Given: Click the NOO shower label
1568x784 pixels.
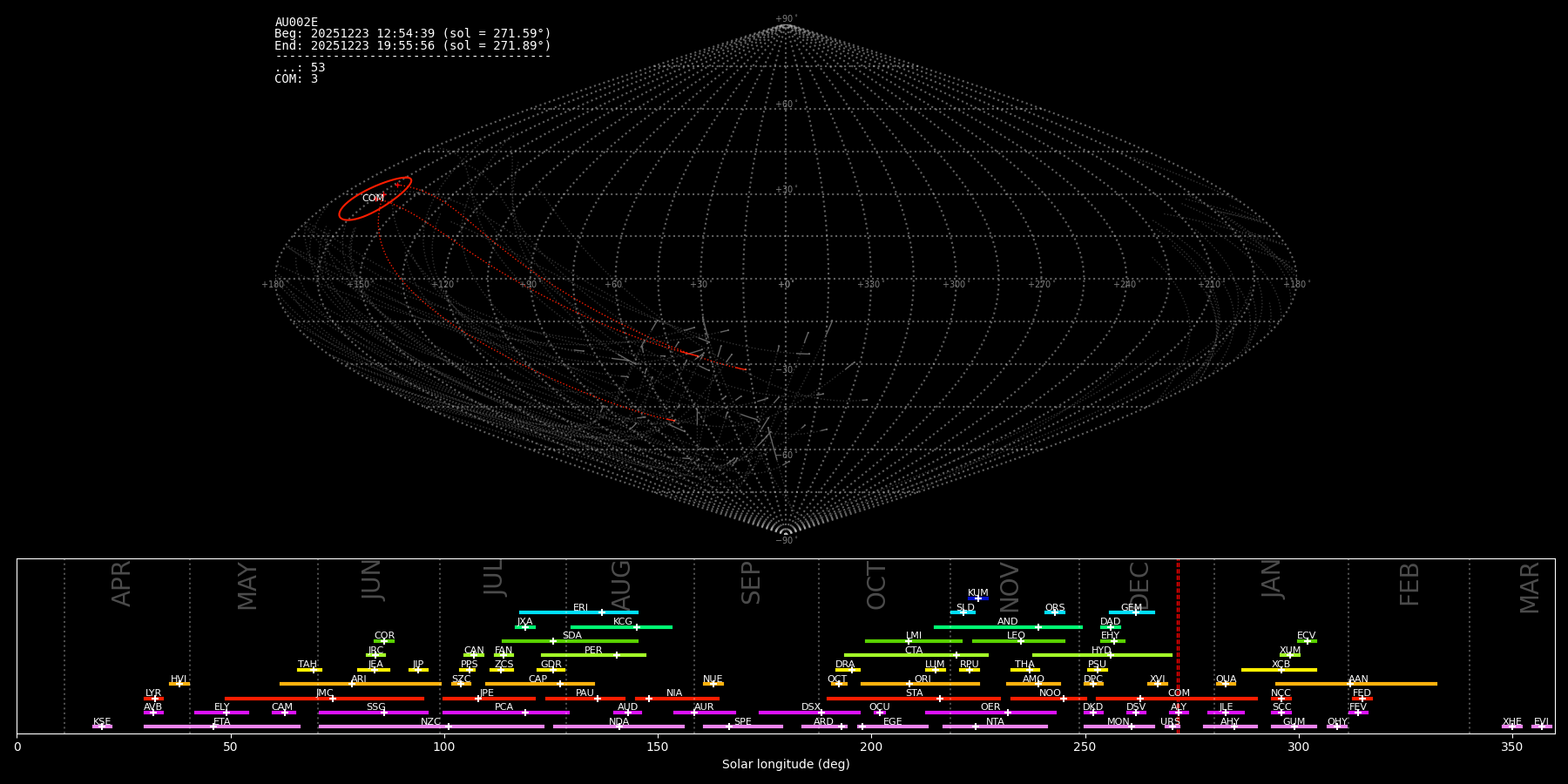Looking at the screenshot, I should click(1051, 693).
